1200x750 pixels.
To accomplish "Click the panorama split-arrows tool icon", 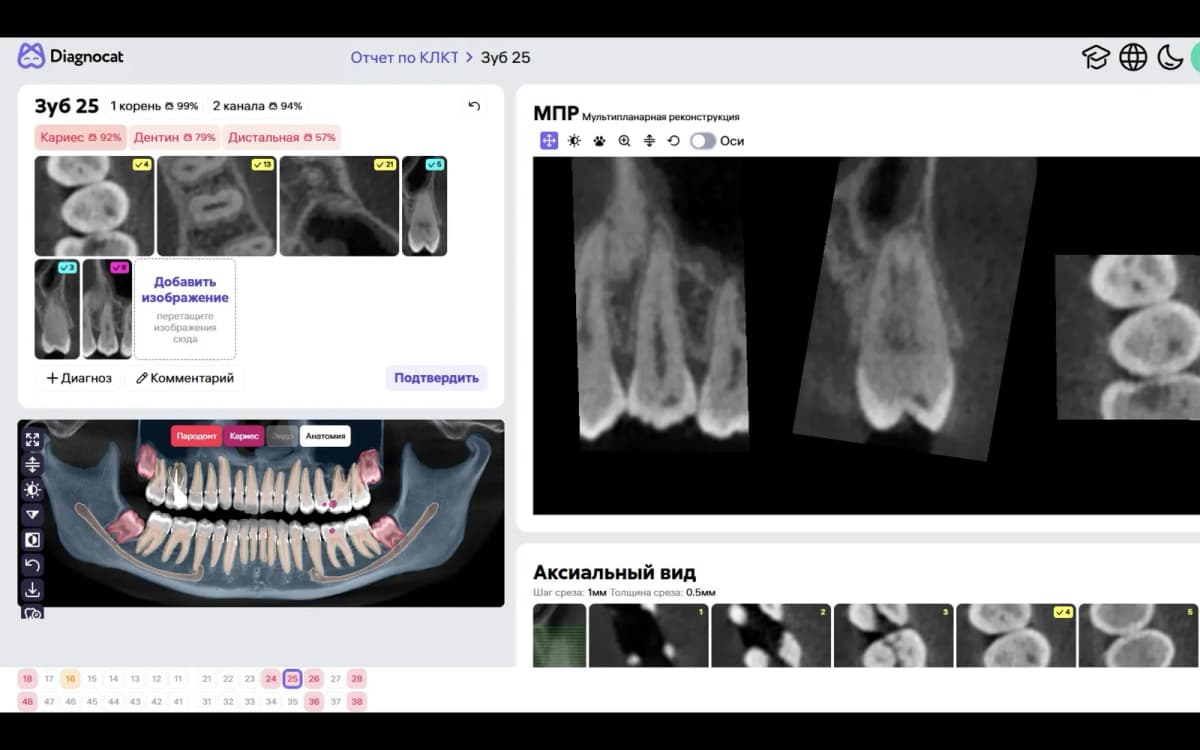I will point(33,464).
